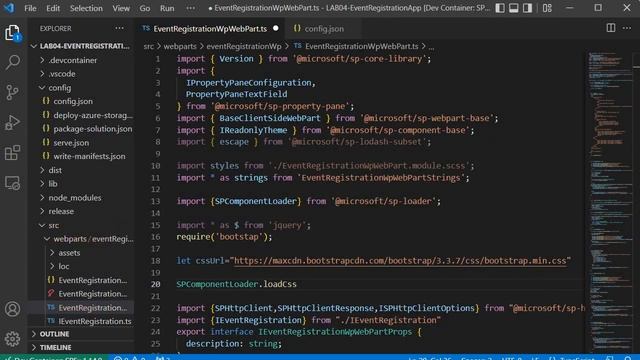The image size is (640, 360).
Task: Open the View menu
Action: (121, 8)
